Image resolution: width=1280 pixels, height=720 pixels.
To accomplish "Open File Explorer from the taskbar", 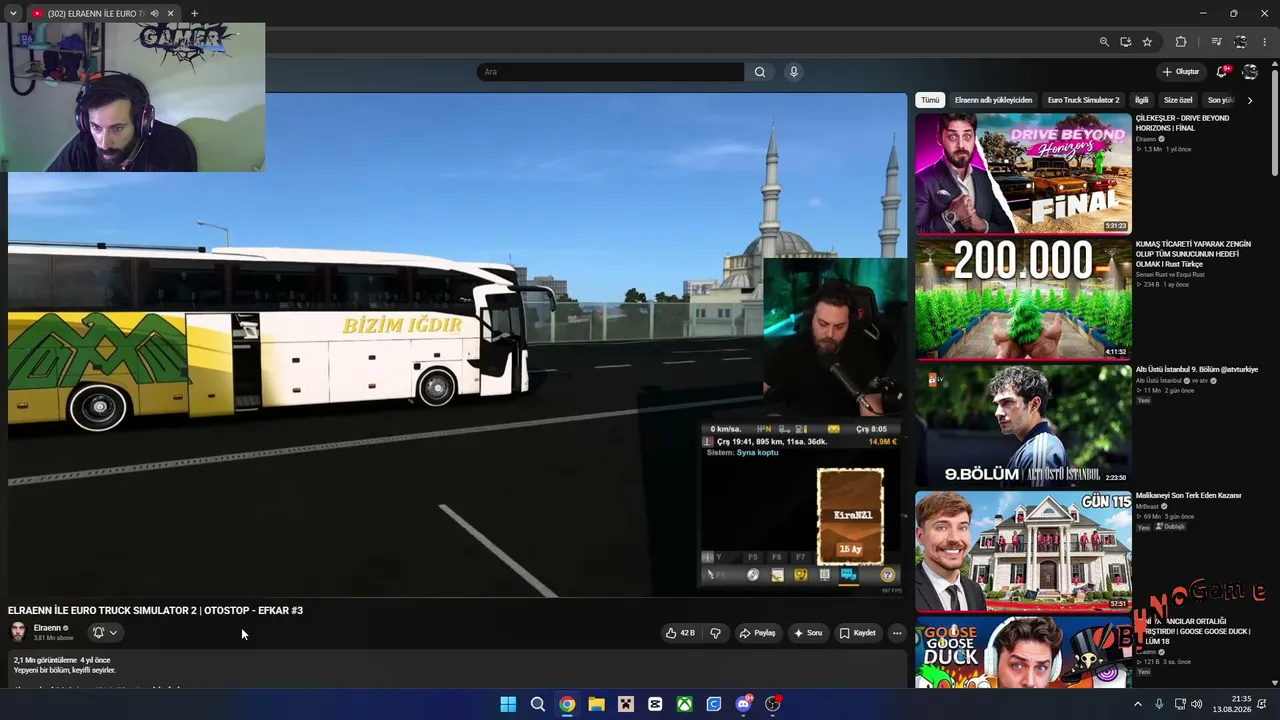I will [x=596, y=704].
